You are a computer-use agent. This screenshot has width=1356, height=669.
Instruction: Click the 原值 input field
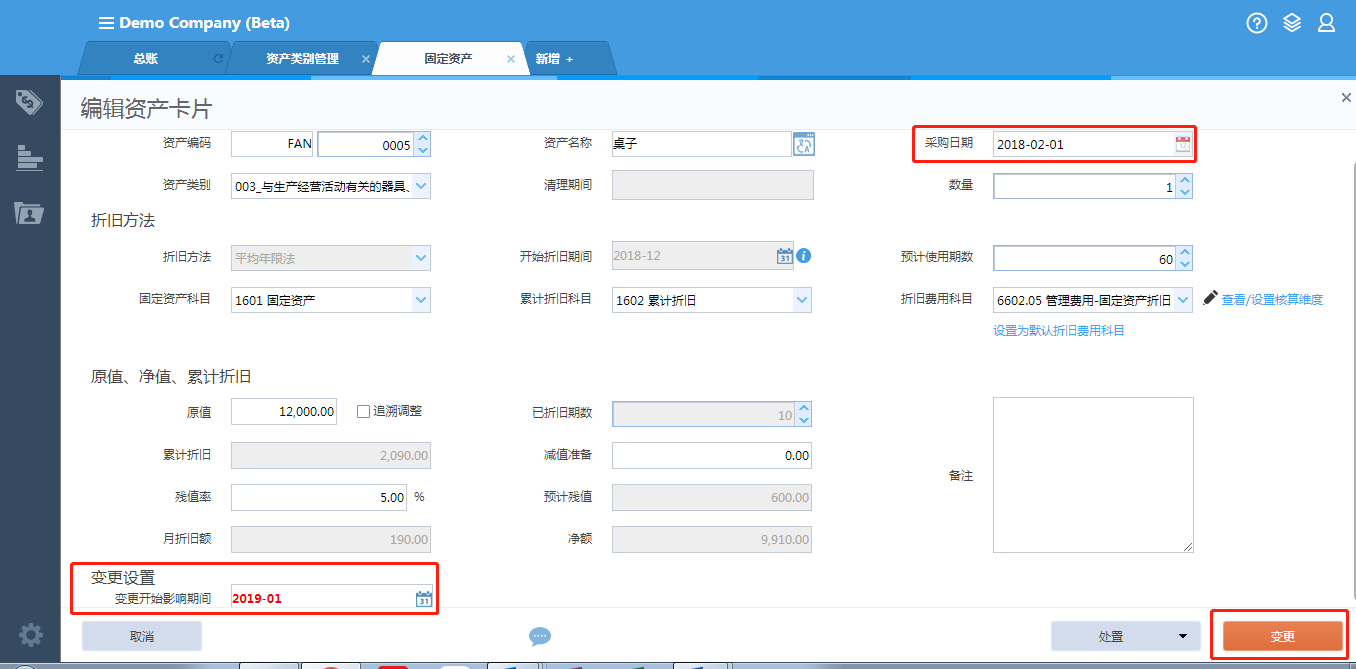coord(284,411)
